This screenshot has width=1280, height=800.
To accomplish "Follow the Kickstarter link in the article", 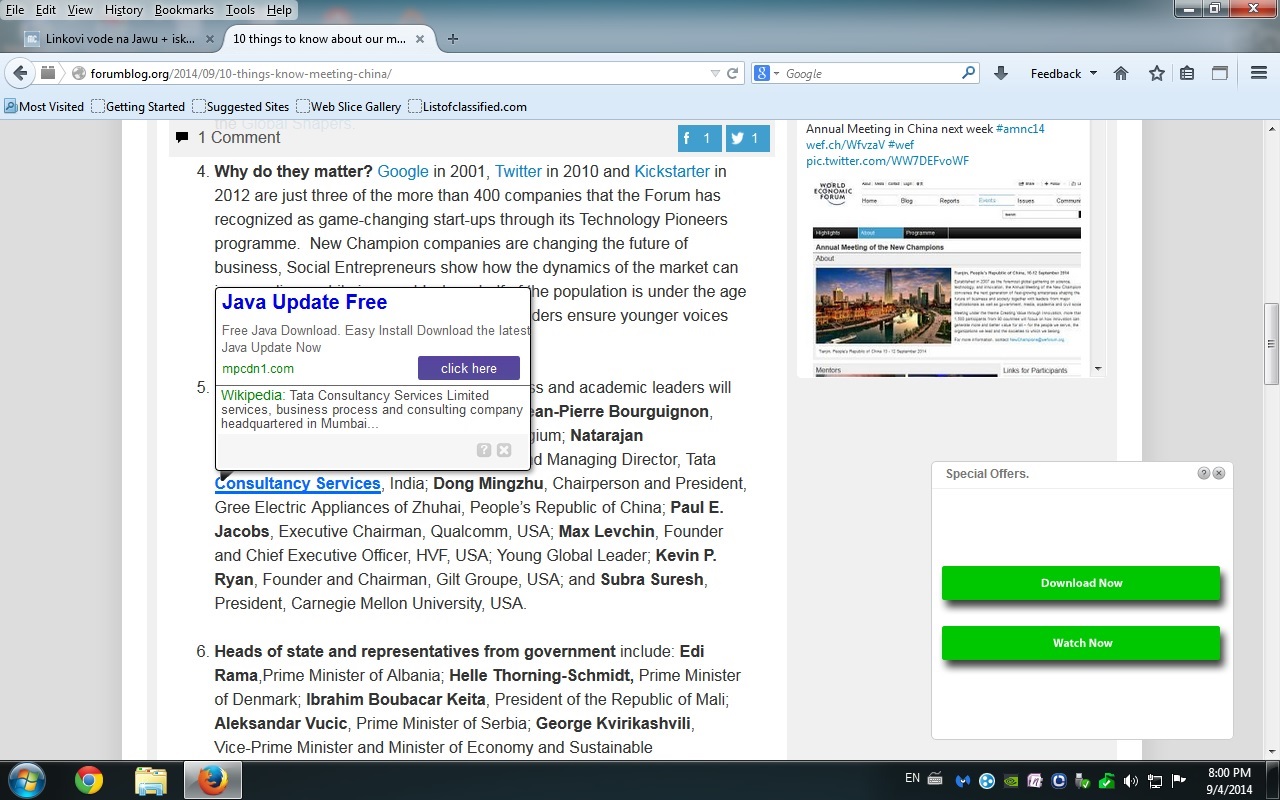I will 672,171.
